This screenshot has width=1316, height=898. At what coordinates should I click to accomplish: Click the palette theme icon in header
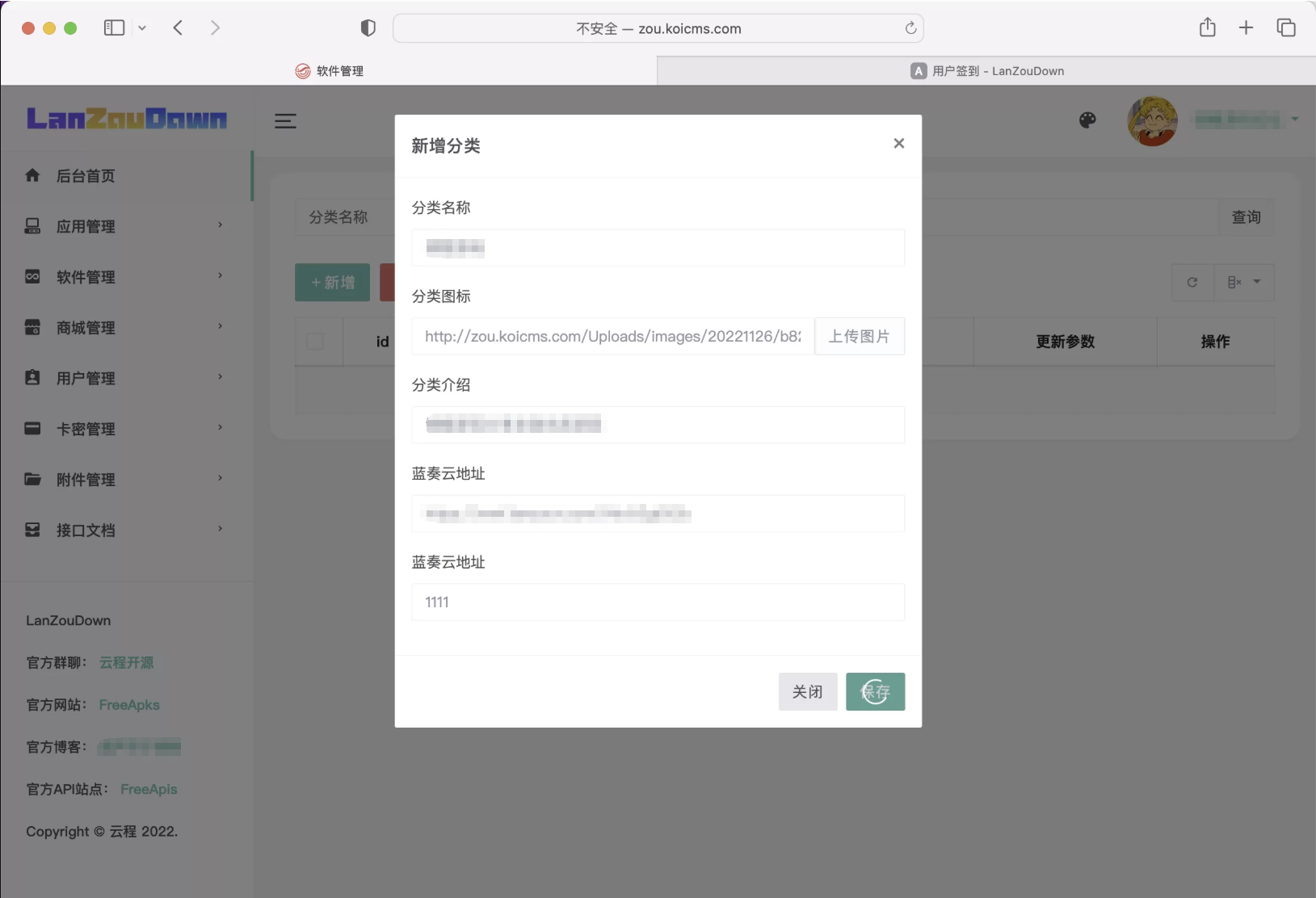(x=1087, y=120)
